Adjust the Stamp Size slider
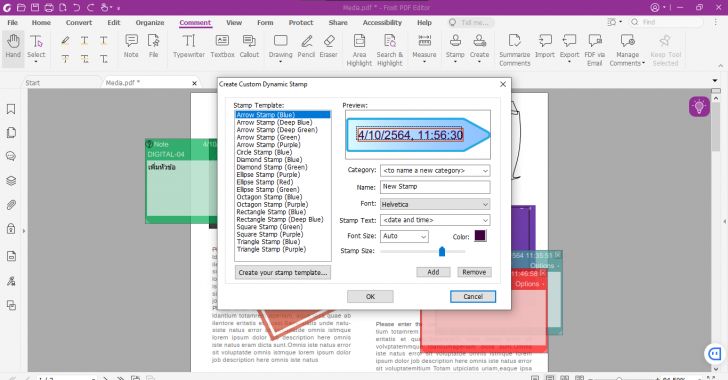728x380 pixels. coord(442,251)
